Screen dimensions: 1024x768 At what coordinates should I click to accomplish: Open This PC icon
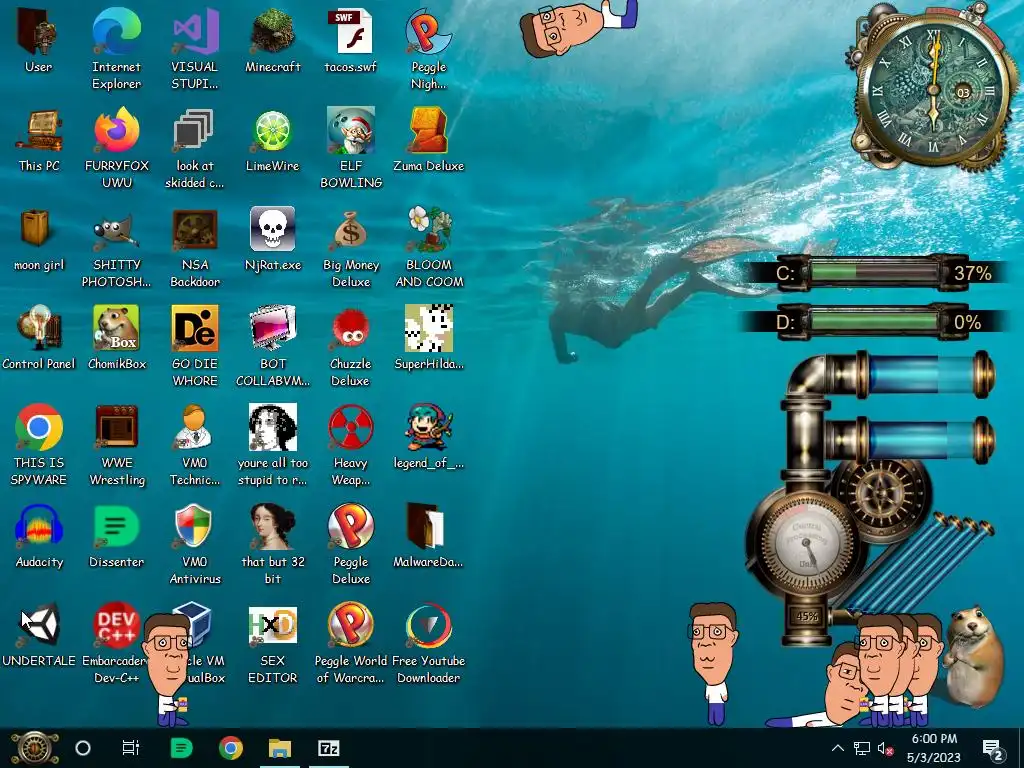[39, 140]
